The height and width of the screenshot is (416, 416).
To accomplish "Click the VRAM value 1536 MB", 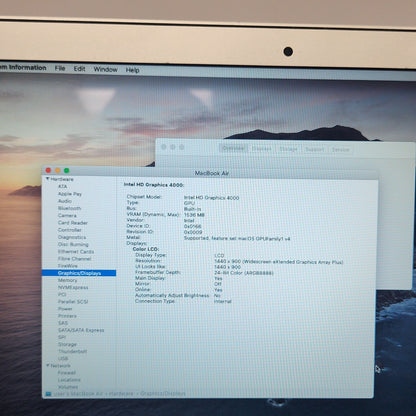I will tap(194, 215).
